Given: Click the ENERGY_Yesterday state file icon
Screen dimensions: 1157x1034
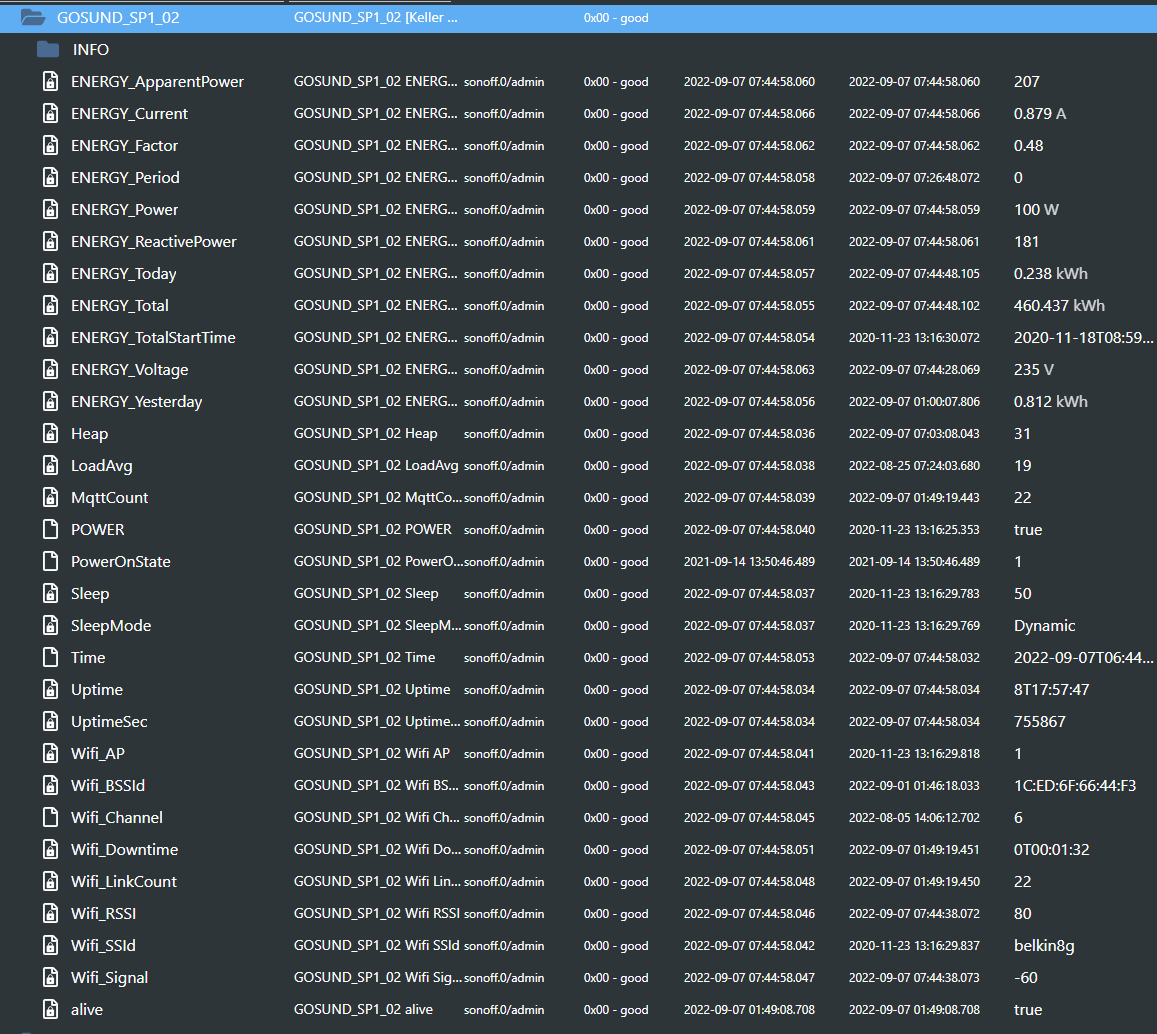Looking at the screenshot, I should 50,401.
